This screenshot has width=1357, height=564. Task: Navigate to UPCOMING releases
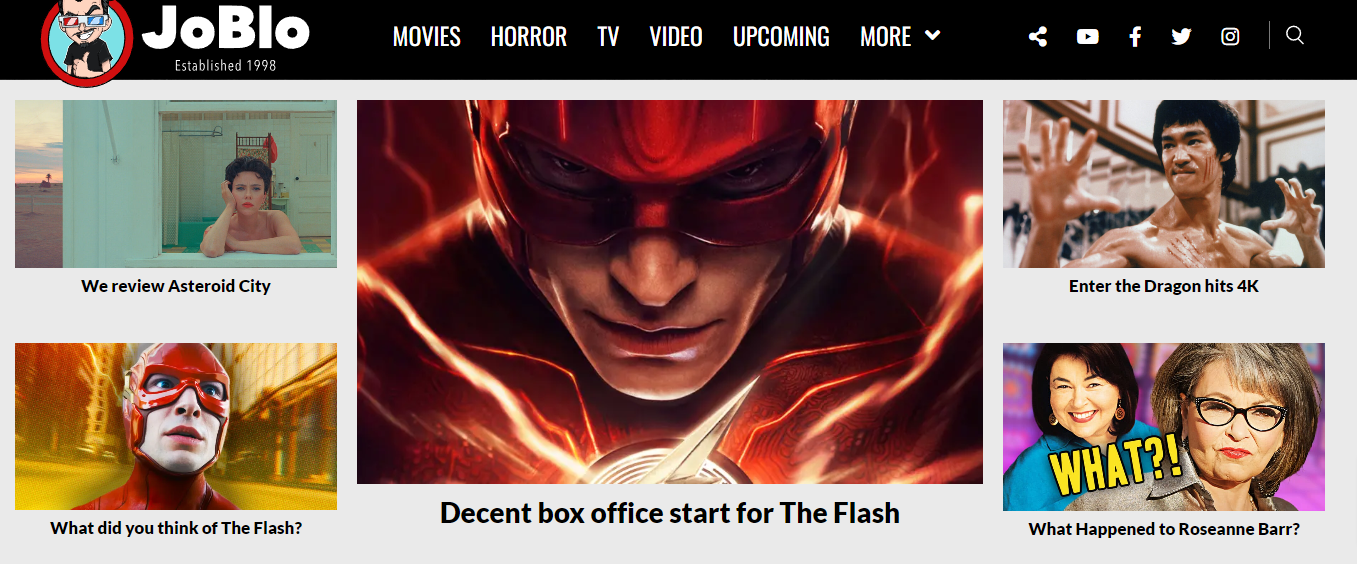click(x=781, y=37)
